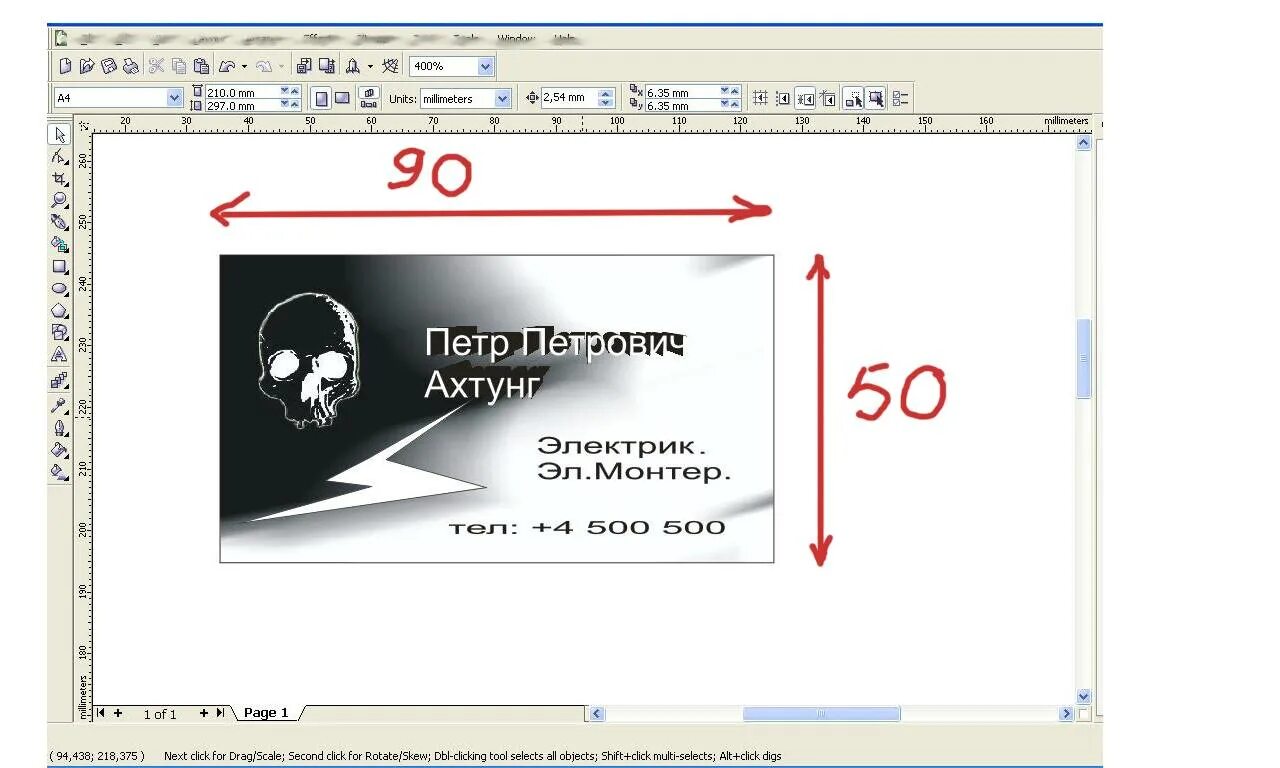Image resolution: width=1280 pixels, height=768 pixels.
Task: Toggle Snap to grid button
Action: click(760, 98)
